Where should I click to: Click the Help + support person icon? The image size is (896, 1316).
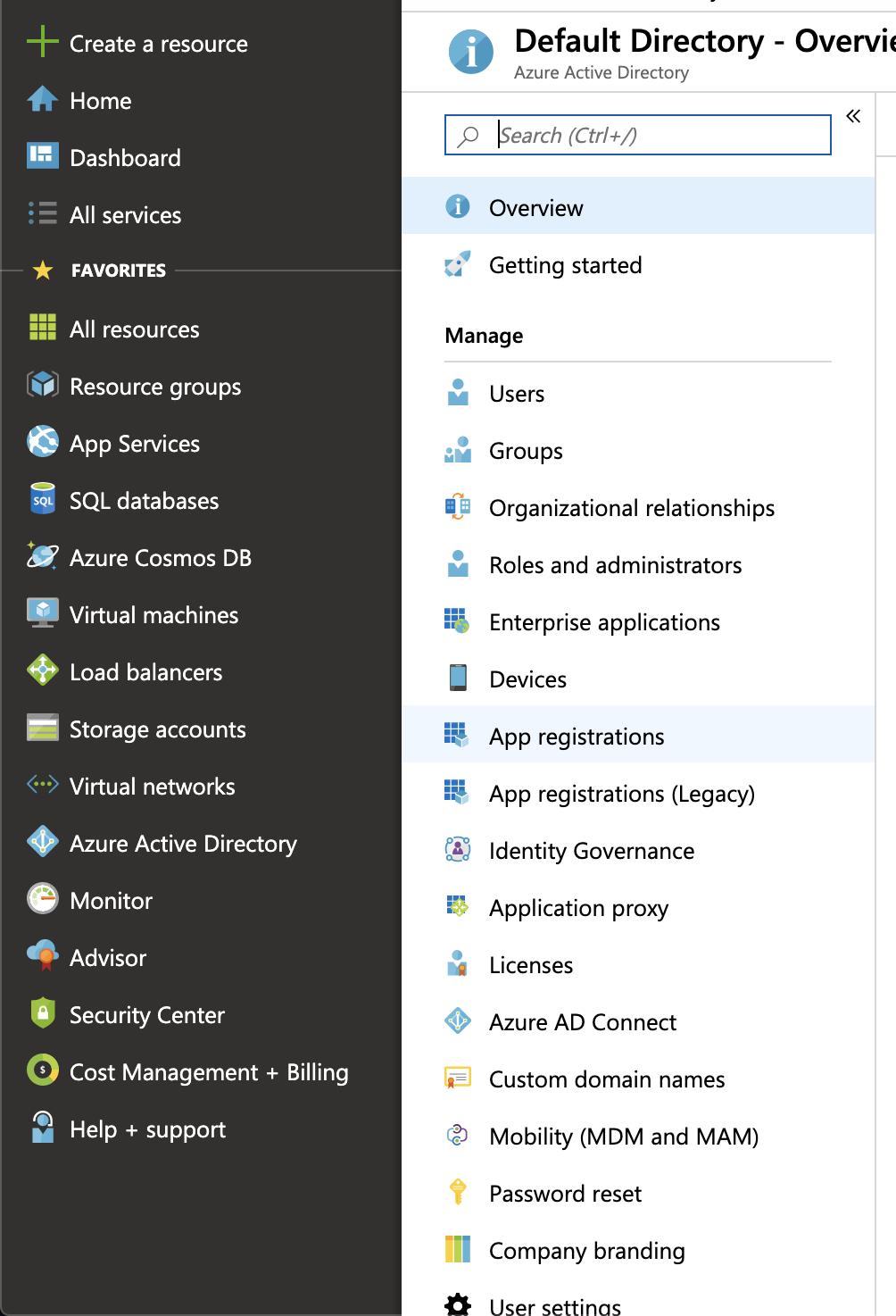(x=42, y=1128)
